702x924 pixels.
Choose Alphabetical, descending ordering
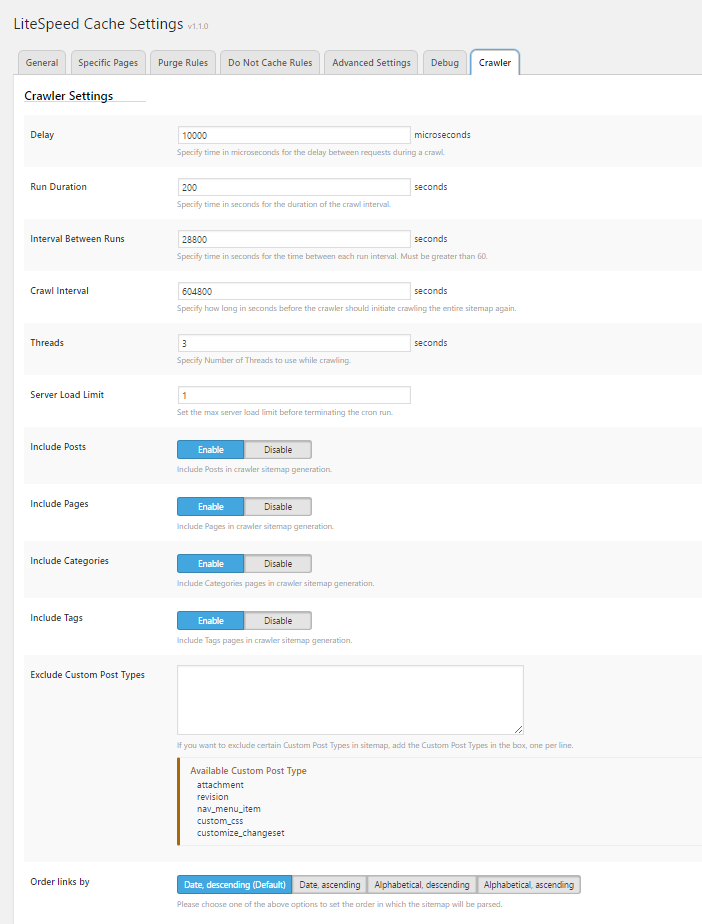click(x=422, y=885)
